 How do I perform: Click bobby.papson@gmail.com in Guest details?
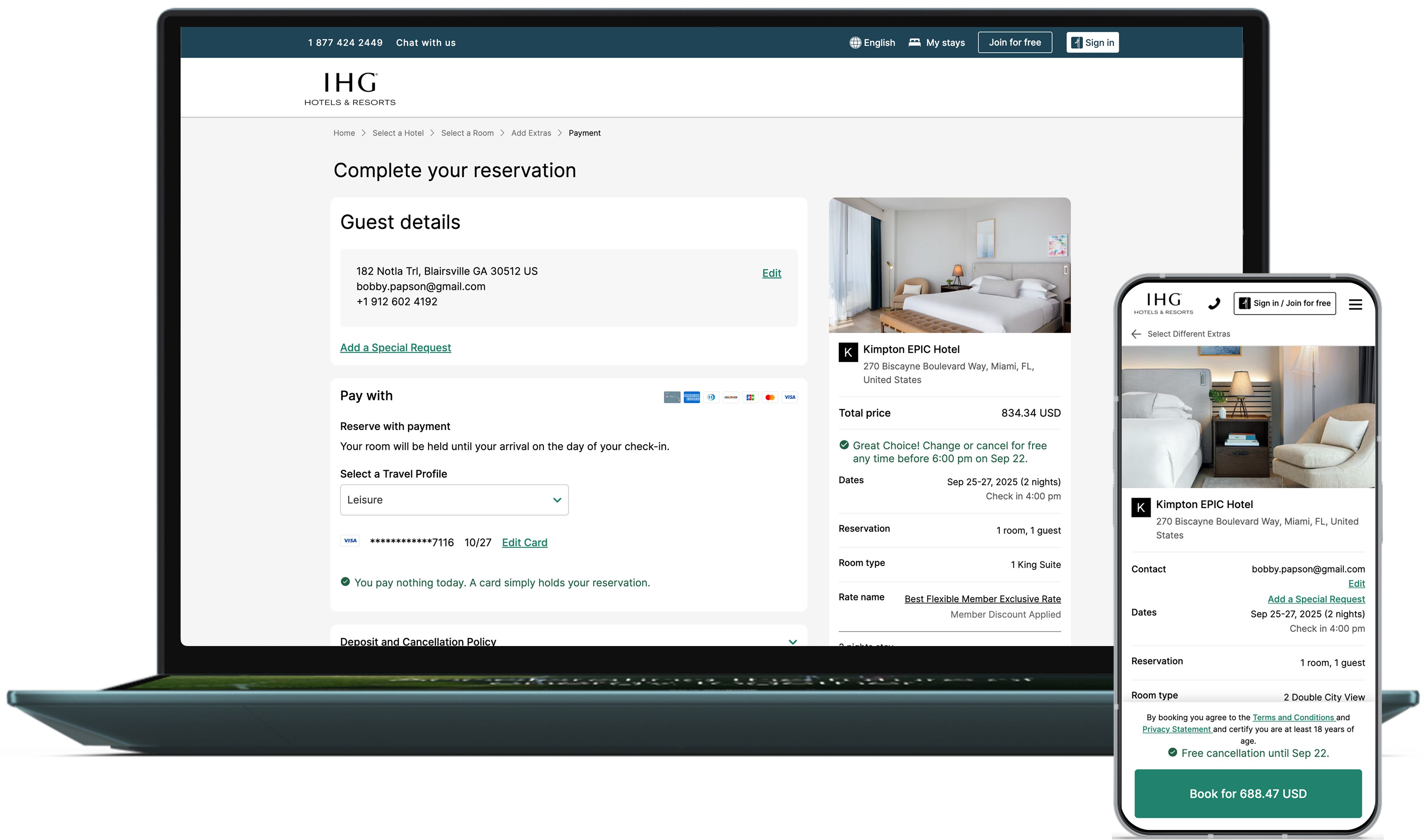[421, 286]
